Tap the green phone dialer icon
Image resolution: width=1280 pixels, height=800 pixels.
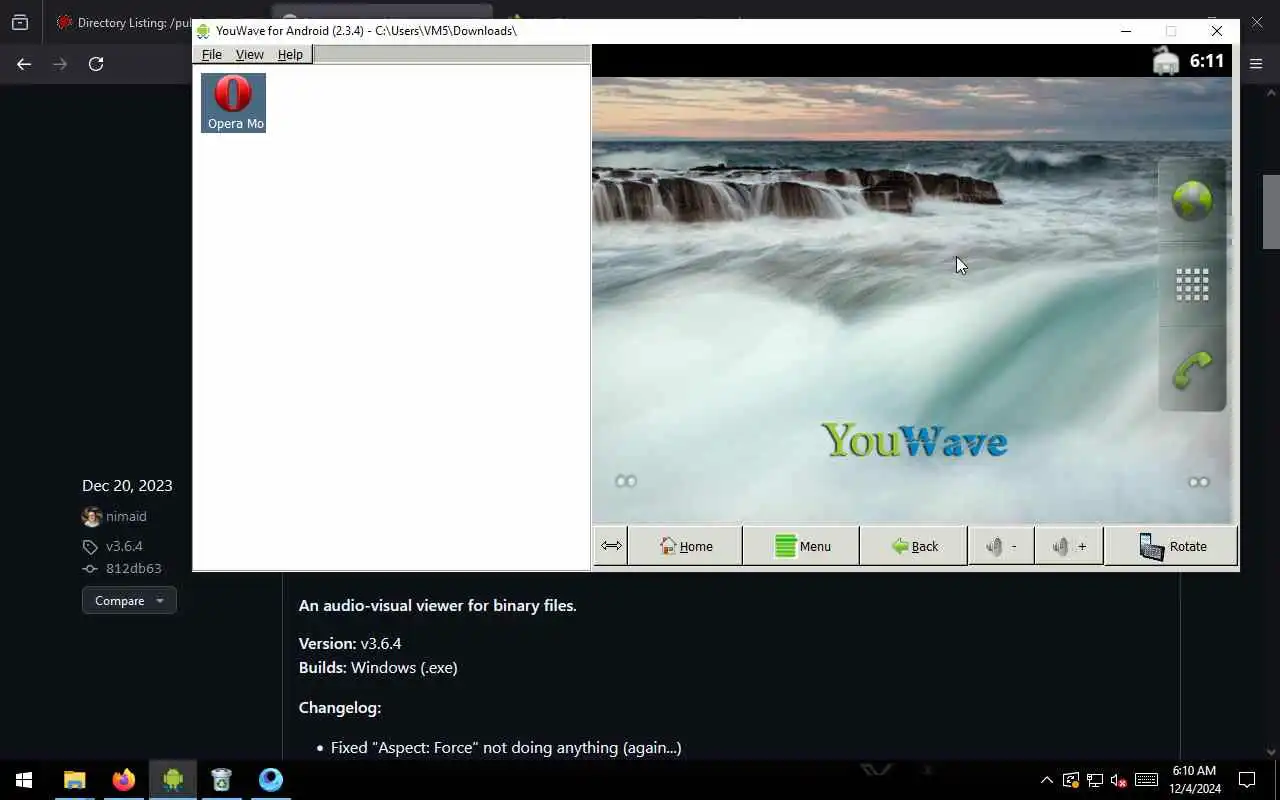(1192, 370)
